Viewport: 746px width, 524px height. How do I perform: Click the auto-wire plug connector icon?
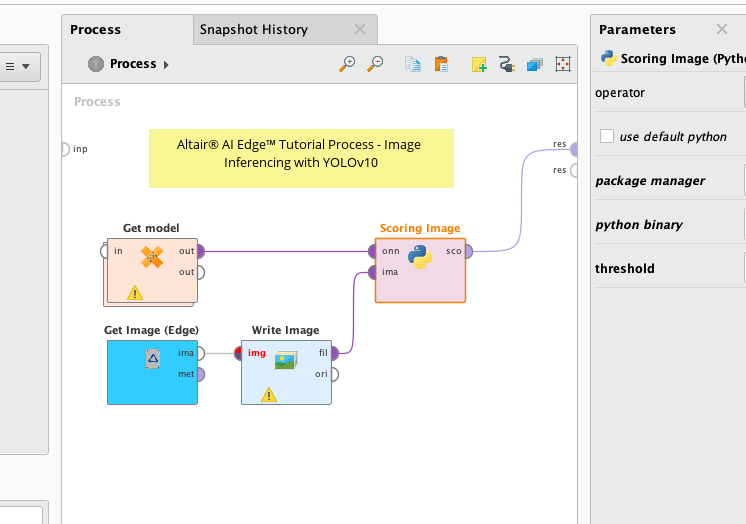(507, 65)
